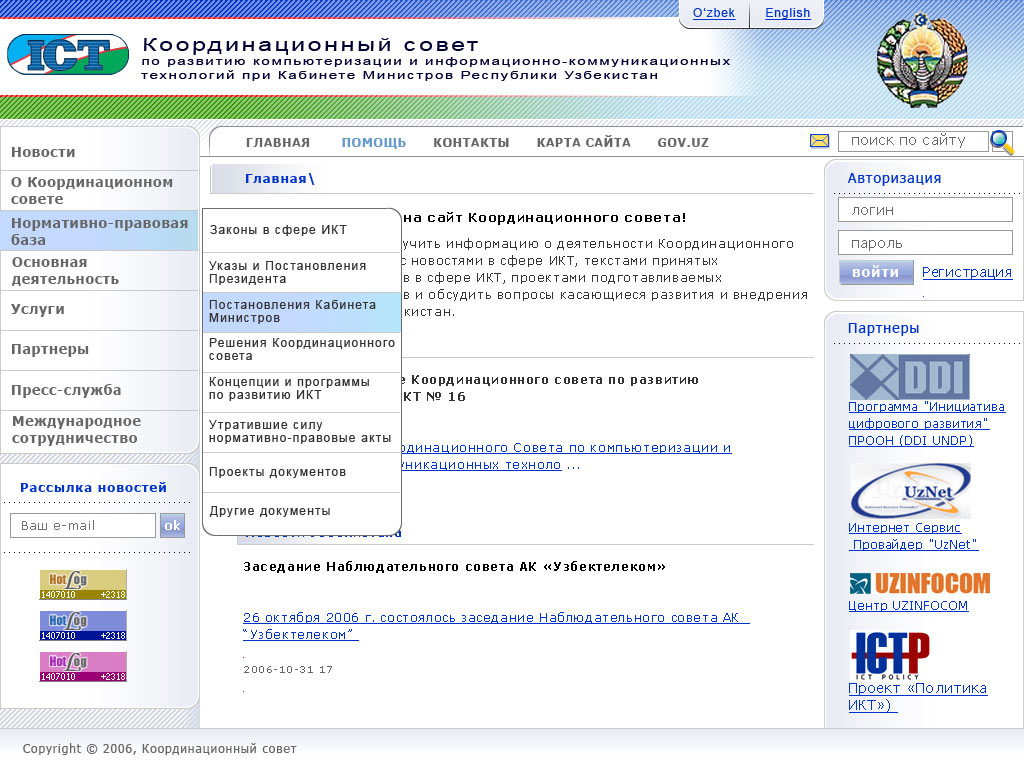This screenshot has height=768, width=1024.
Task: Click the magnifying glass search icon
Action: 1001,142
